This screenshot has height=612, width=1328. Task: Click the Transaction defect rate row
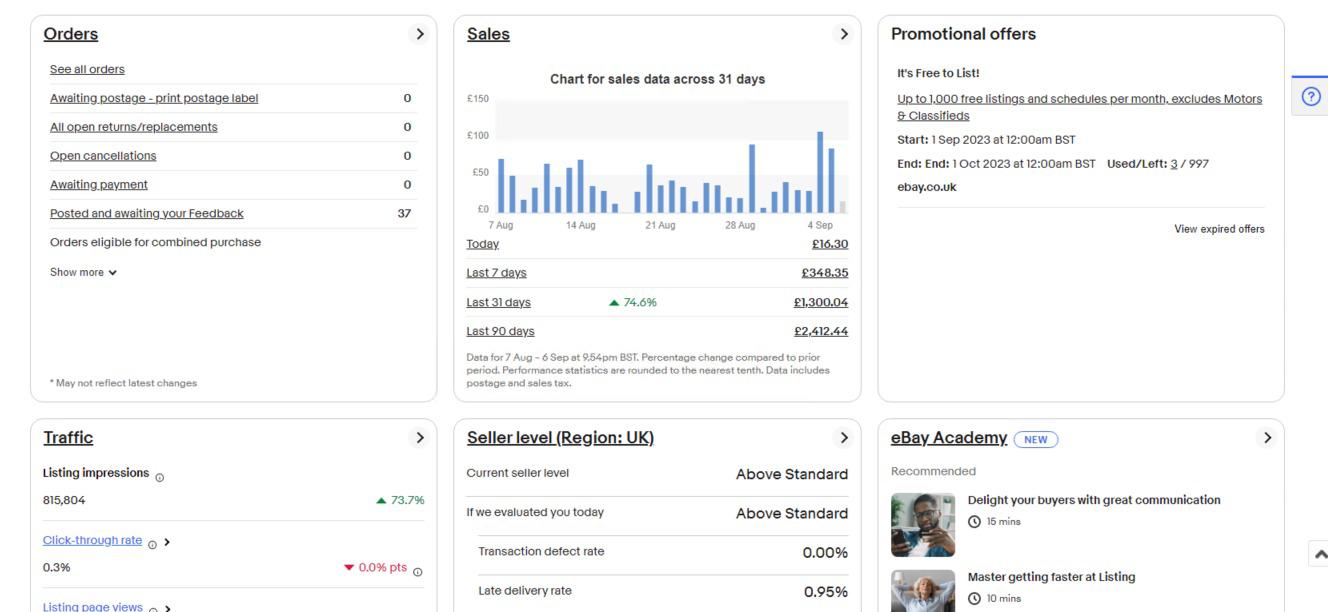tap(663, 553)
